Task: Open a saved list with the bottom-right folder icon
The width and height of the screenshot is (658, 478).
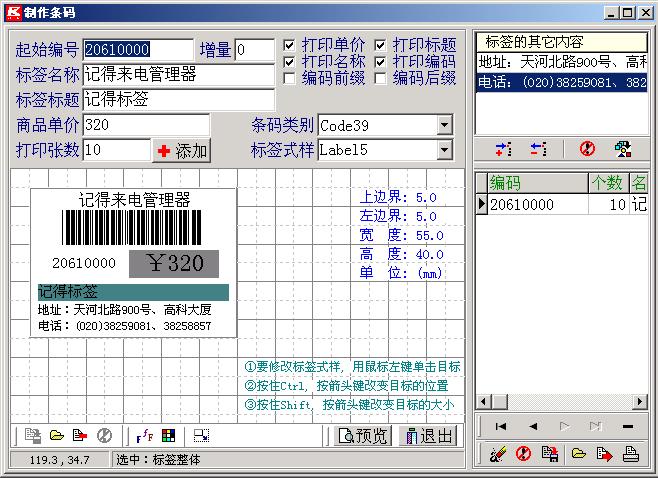Action: click(x=578, y=454)
